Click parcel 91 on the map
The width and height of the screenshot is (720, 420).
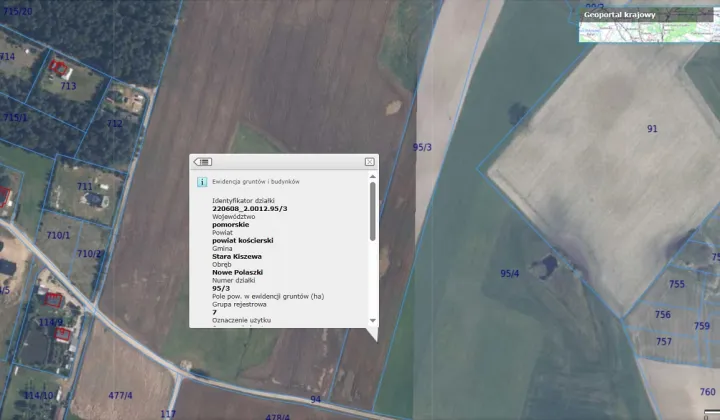pyautogui.click(x=652, y=129)
